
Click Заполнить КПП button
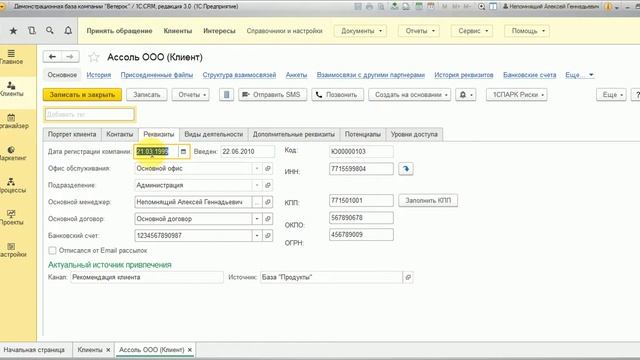[428, 200]
